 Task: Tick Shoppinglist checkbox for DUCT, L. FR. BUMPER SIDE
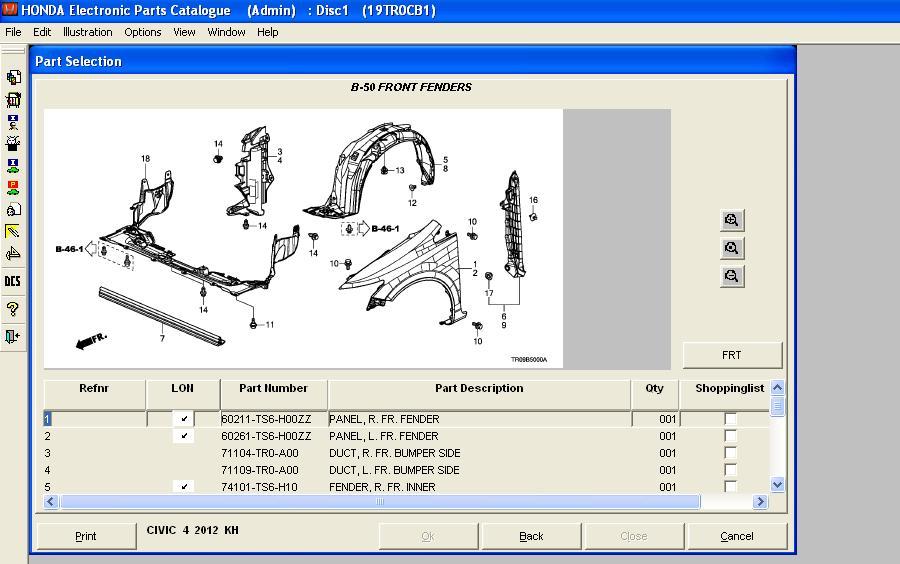point(730,470)
